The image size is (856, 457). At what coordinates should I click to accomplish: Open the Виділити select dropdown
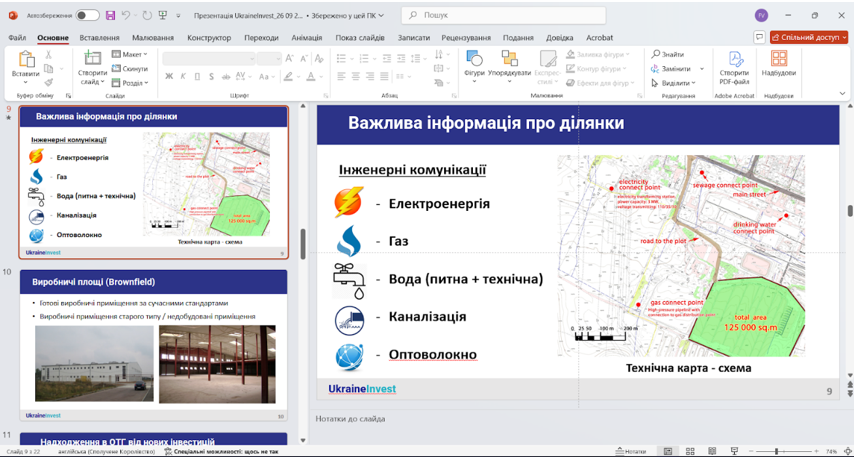click(674, 83)
